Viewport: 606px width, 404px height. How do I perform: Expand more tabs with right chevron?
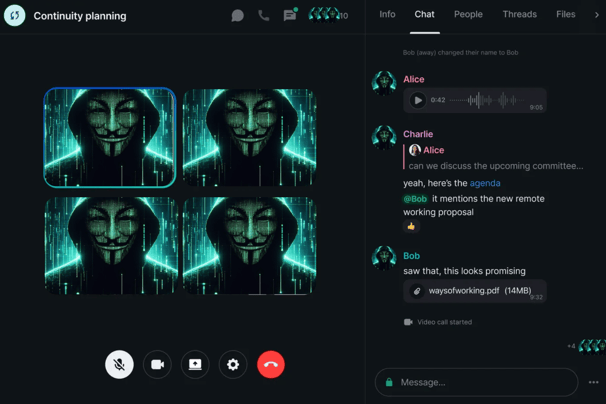coord(597,15)
